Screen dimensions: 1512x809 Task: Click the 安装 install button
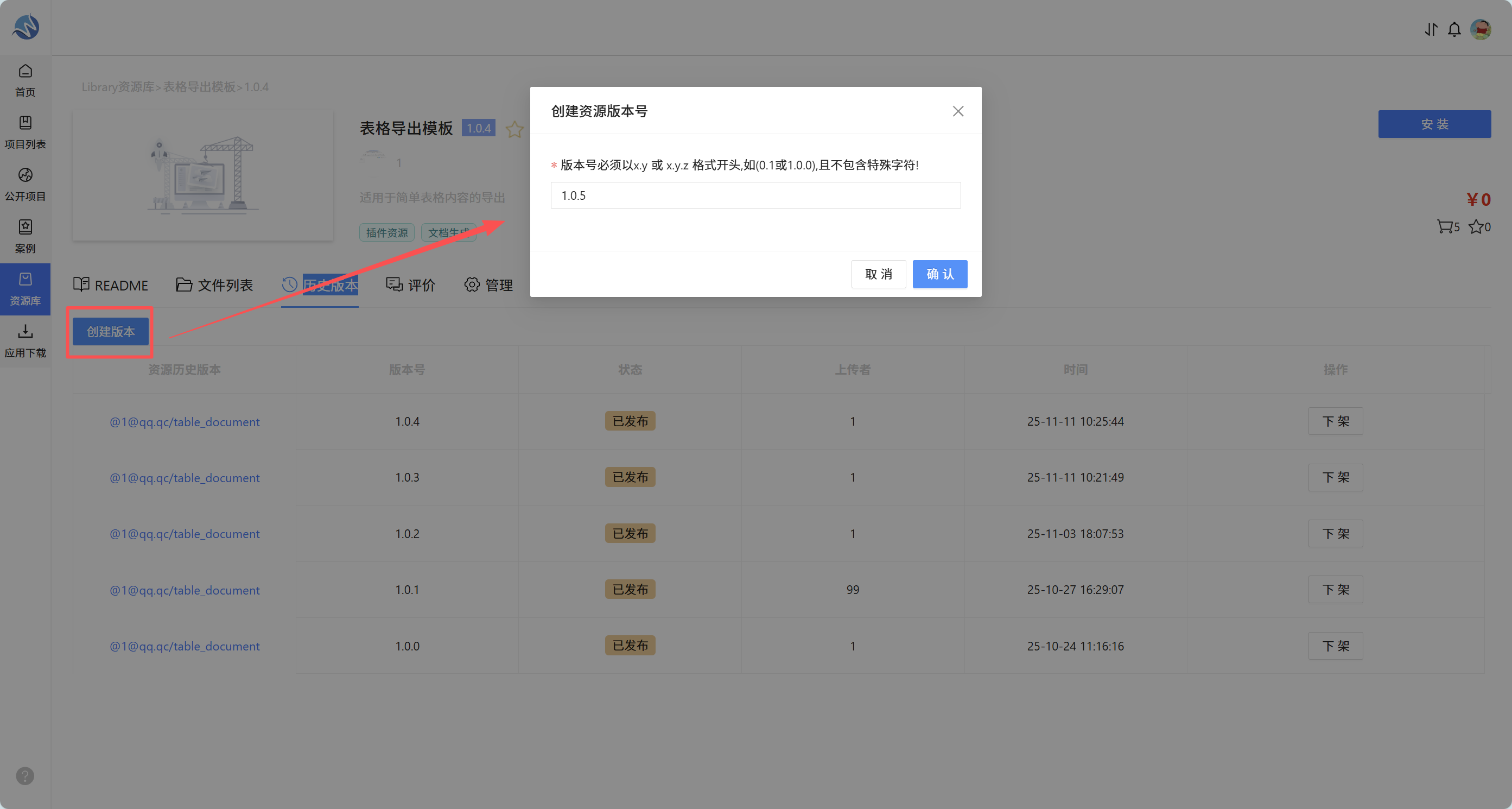click(1434, 124)
